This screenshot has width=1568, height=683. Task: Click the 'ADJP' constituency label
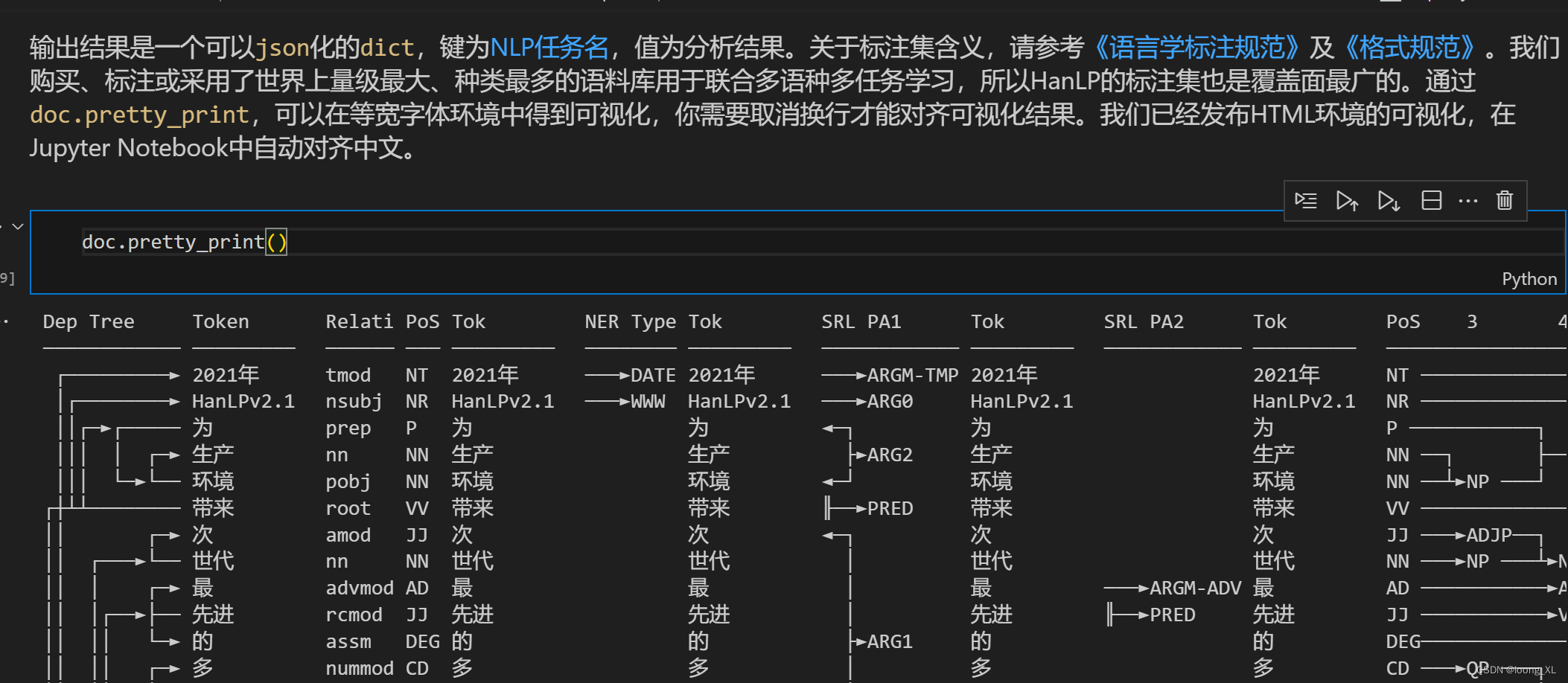tap(1489, 535)
